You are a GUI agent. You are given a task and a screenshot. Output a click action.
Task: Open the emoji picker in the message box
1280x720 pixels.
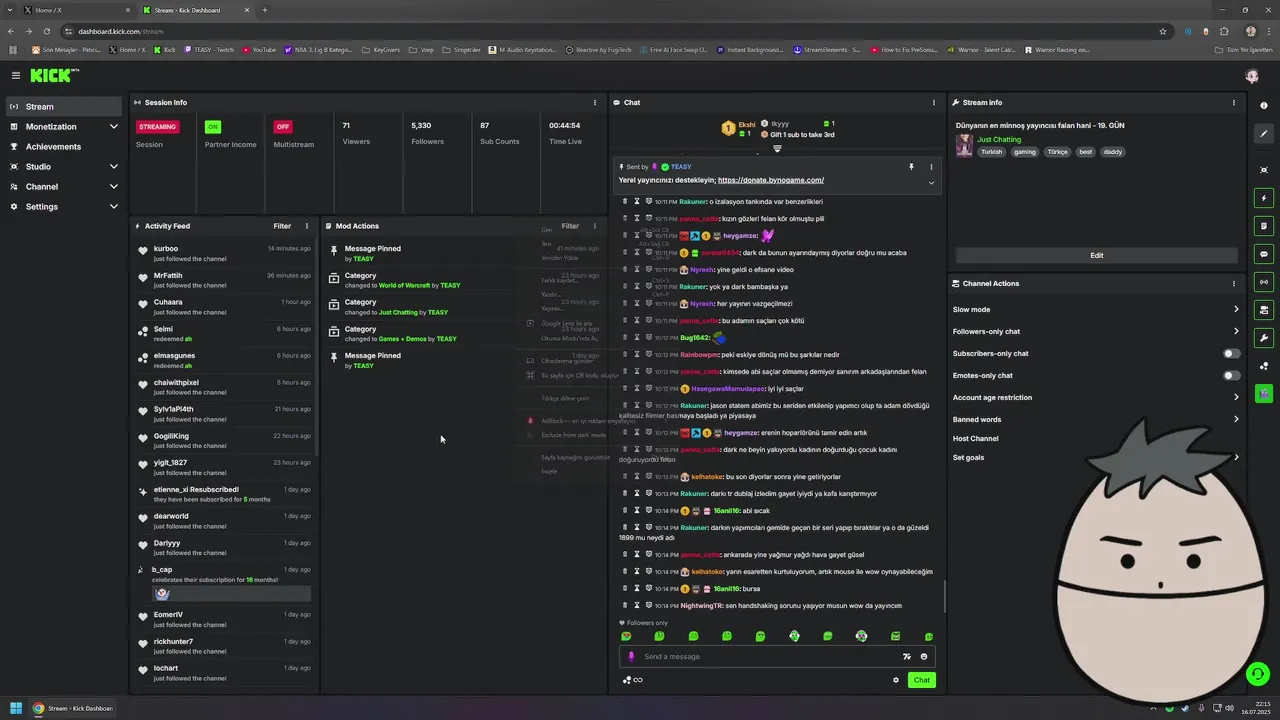(x=924, y=657)
